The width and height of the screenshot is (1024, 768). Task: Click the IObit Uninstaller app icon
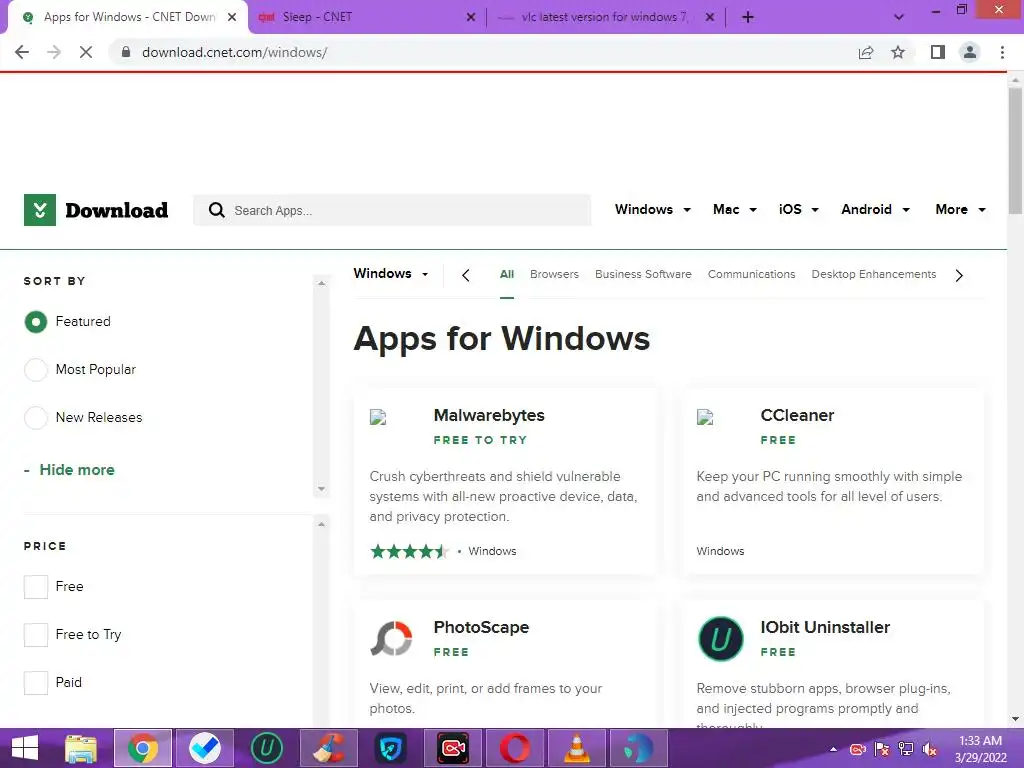click(x=720, y=639)
